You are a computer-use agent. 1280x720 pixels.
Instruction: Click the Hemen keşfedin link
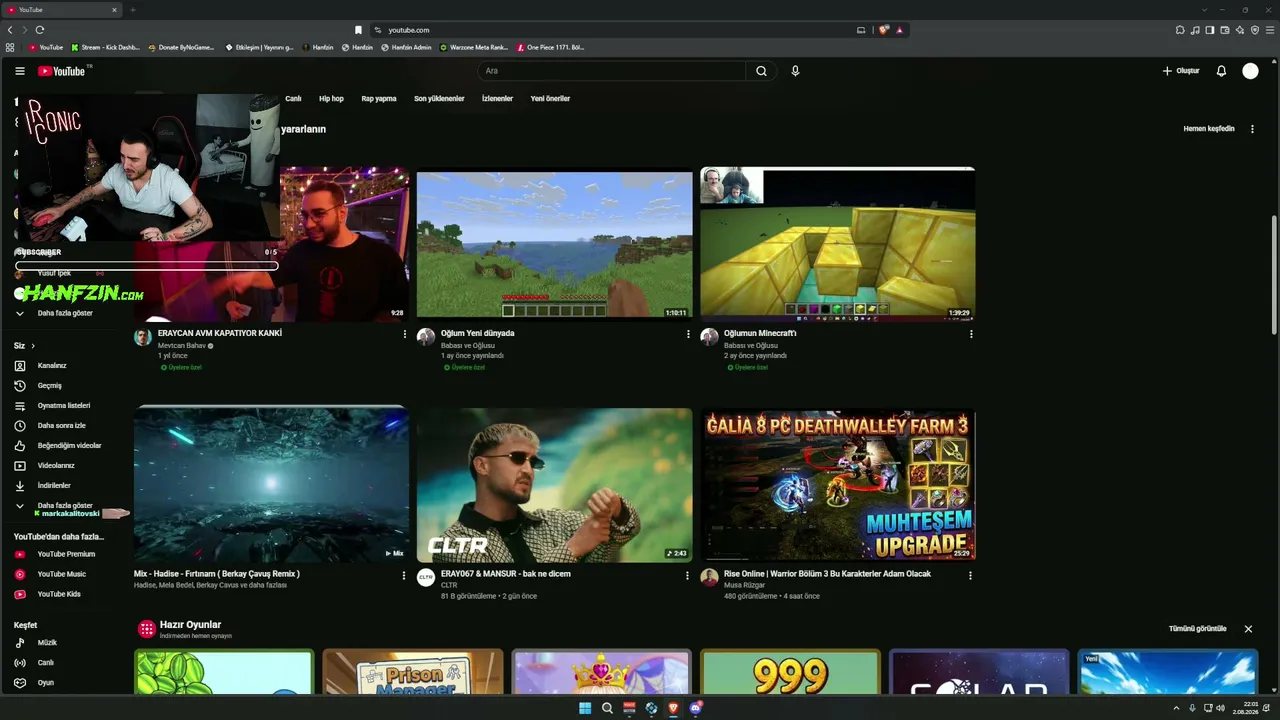point(1209,129)
